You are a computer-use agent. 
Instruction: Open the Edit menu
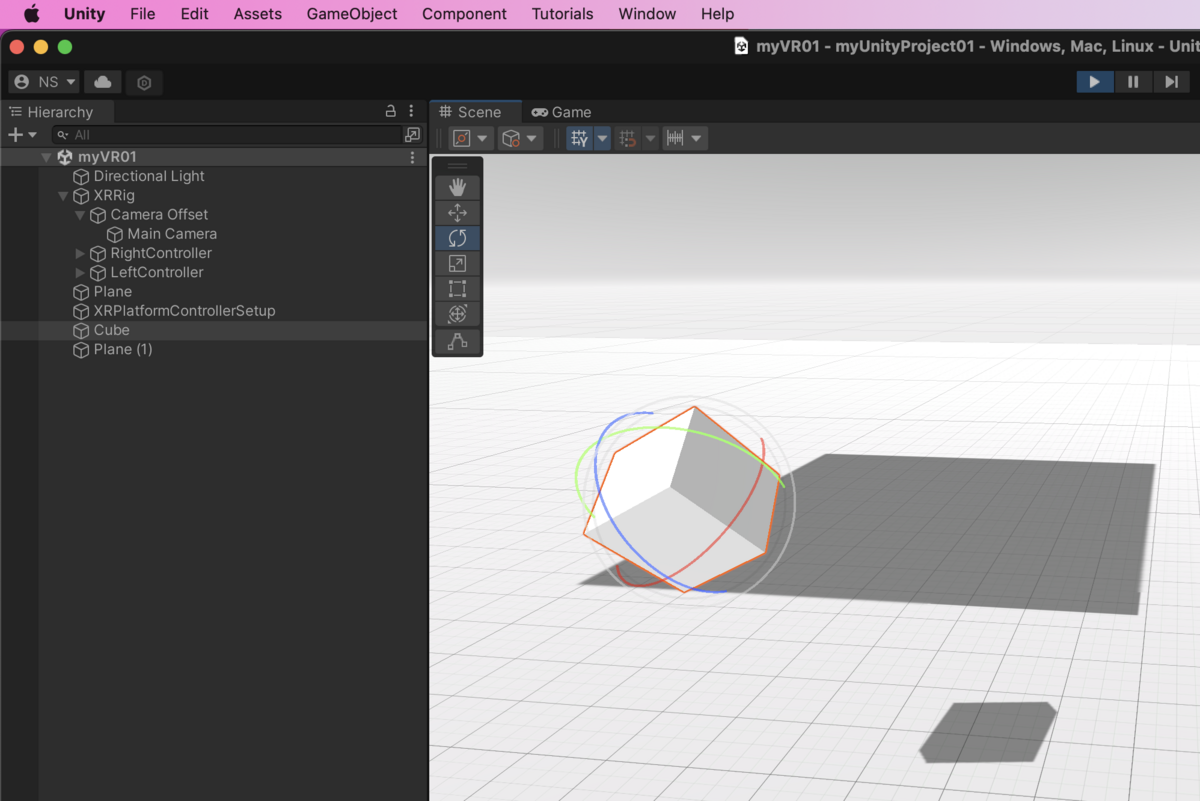point(195,14)
